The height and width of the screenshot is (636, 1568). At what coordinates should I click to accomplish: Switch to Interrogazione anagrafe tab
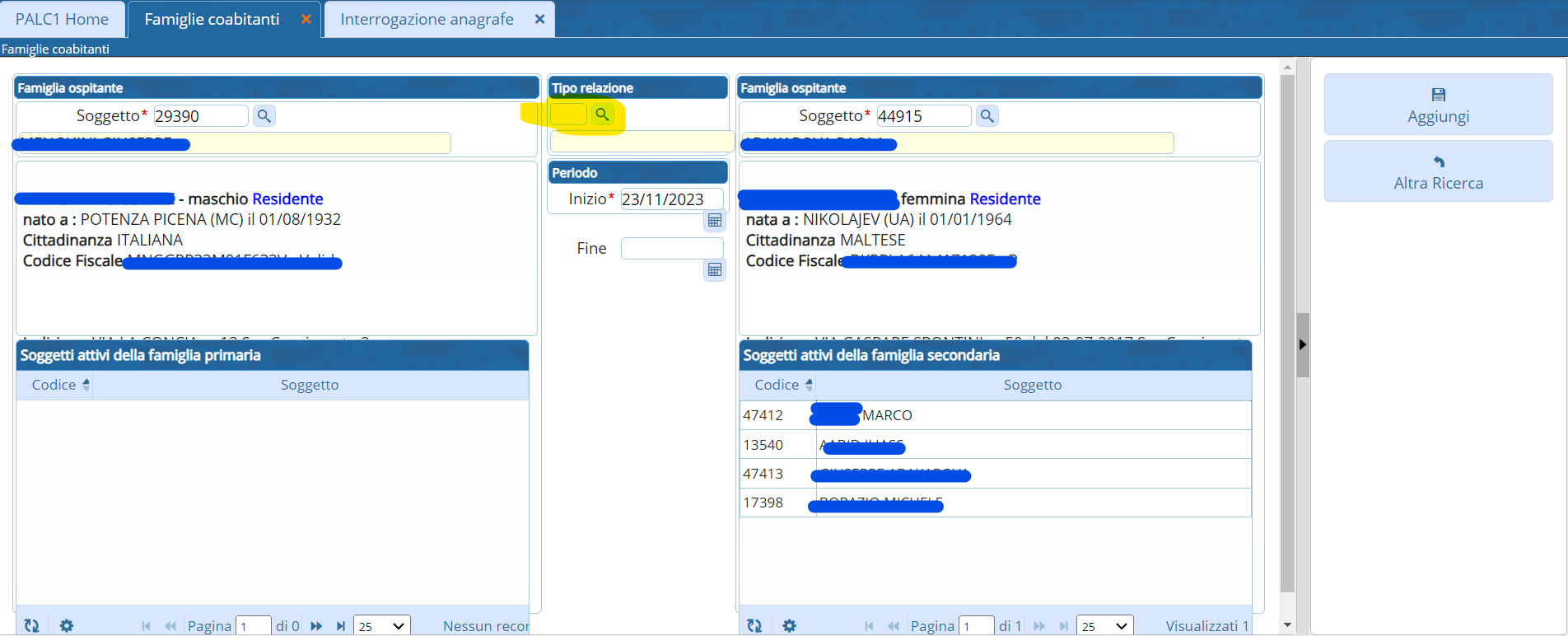tap(427, 19)
